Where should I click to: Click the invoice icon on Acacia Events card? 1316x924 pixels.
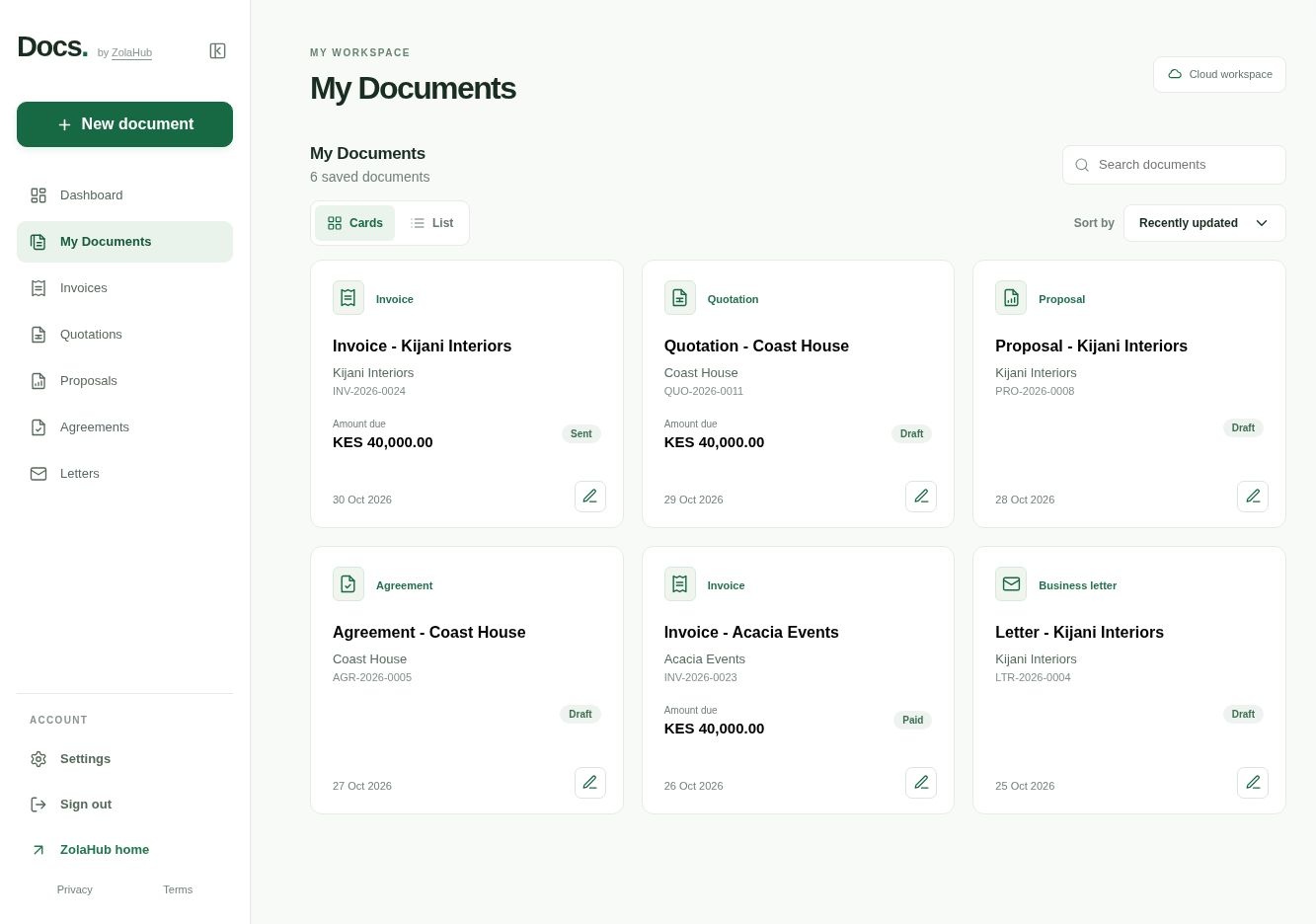[680, 584]
